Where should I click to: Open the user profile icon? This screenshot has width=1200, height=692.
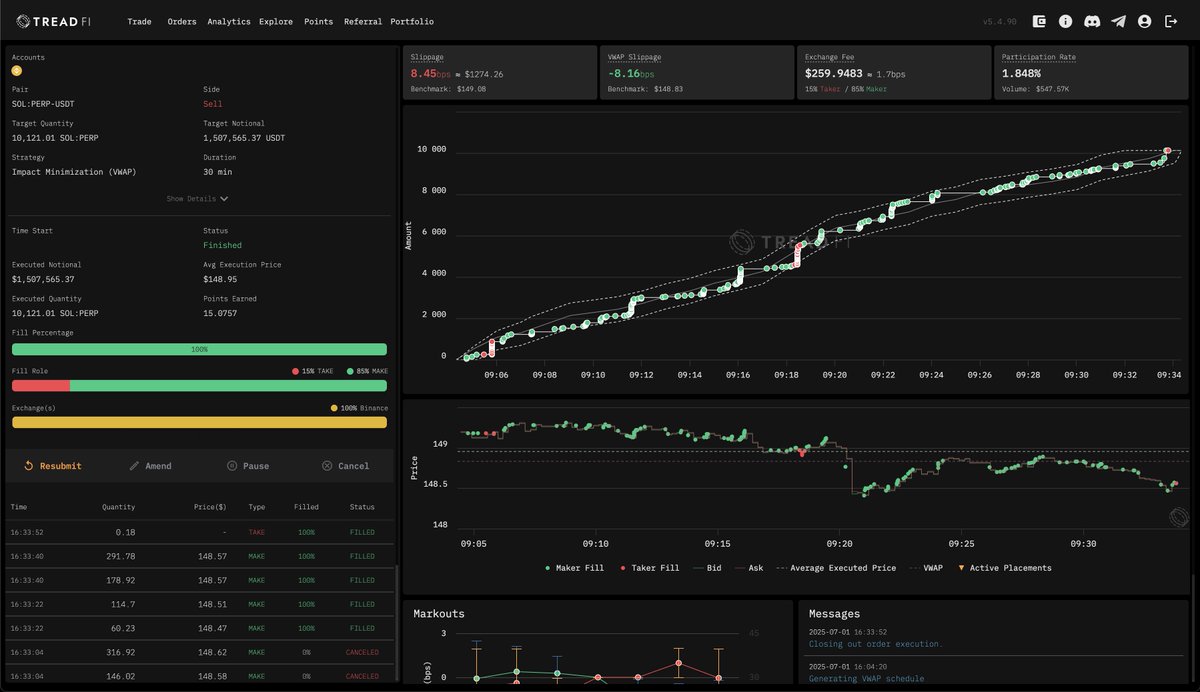click(1144, 21)
